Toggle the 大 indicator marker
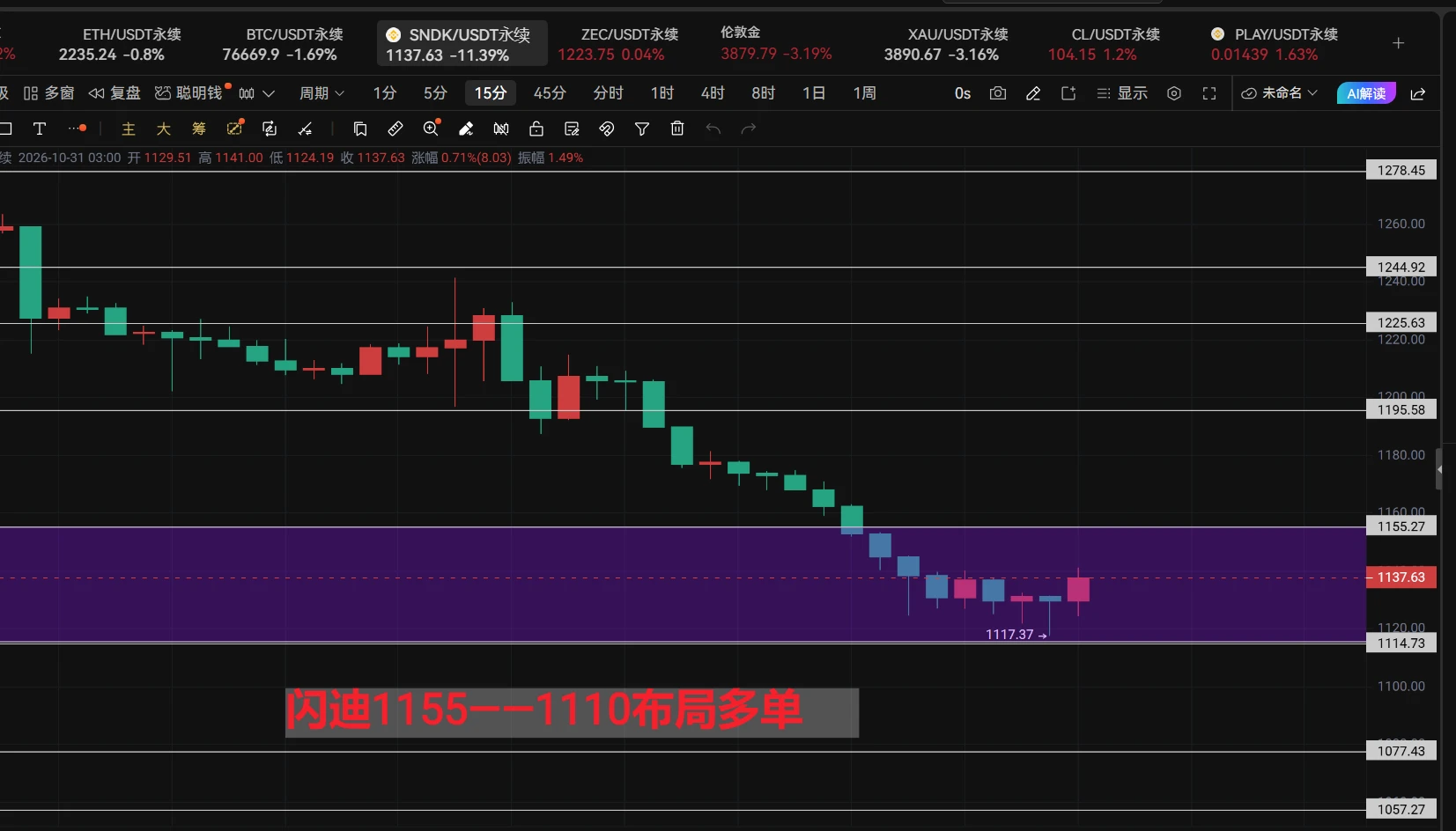 (x=164, y=129)
